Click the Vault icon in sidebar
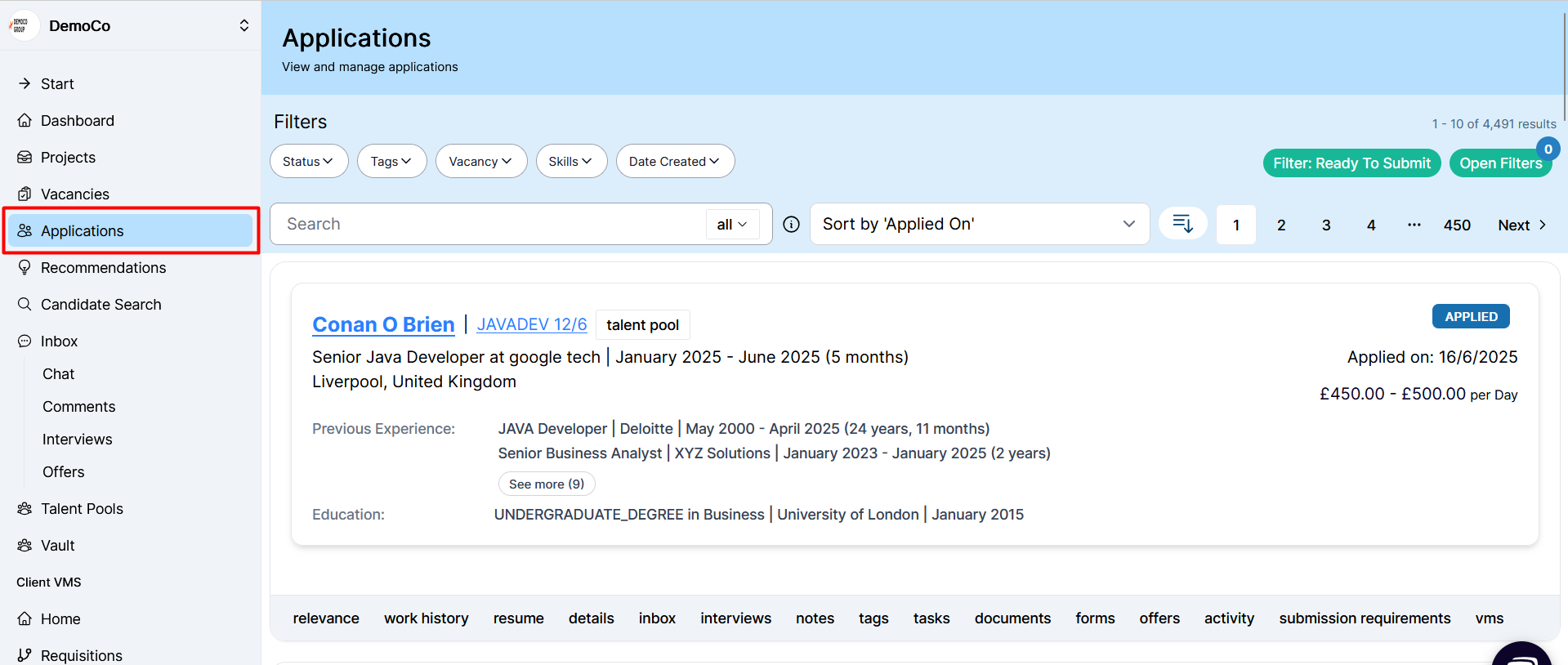Image resolution: width=1568 pixels, height=665 pixels. tap(25, 545)
